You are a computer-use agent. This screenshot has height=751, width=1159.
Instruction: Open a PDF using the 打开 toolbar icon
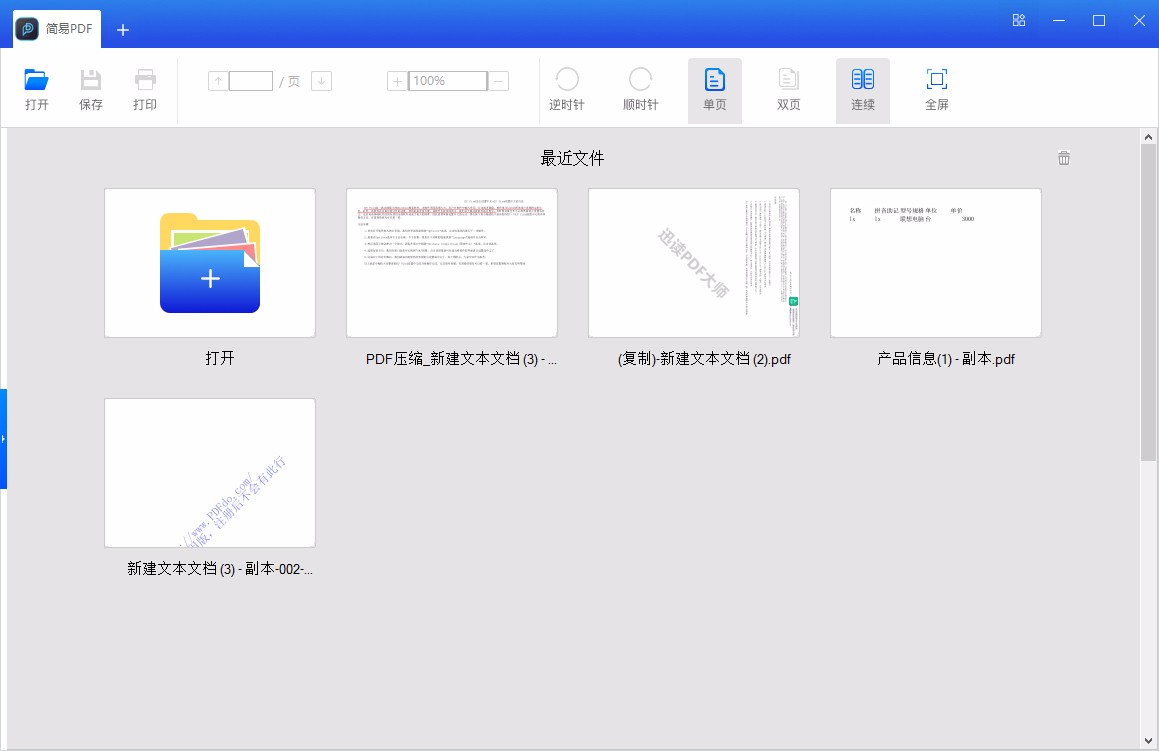coord(36,90)
